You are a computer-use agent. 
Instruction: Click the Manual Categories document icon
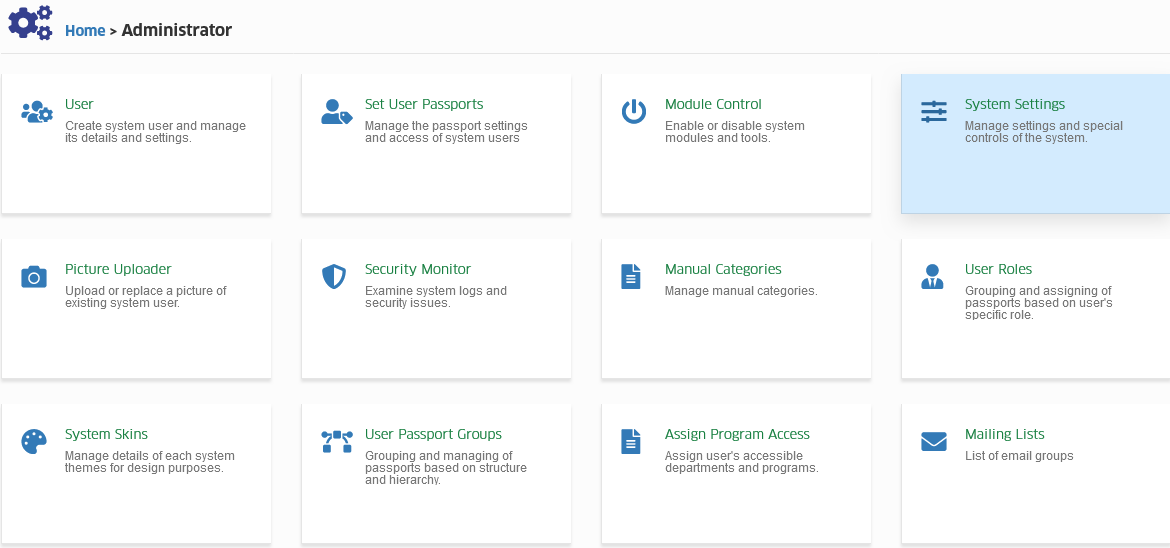[x=631, y=277]
